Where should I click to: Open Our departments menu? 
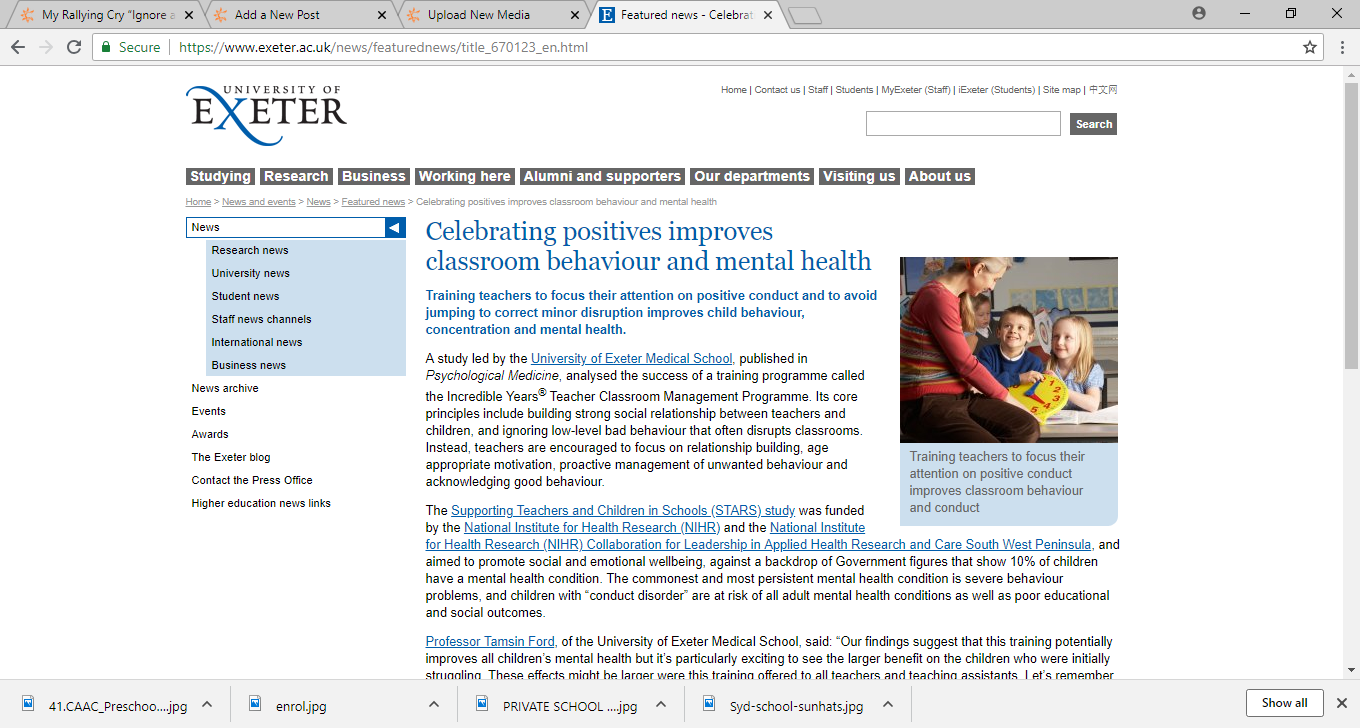click(752, 176)
